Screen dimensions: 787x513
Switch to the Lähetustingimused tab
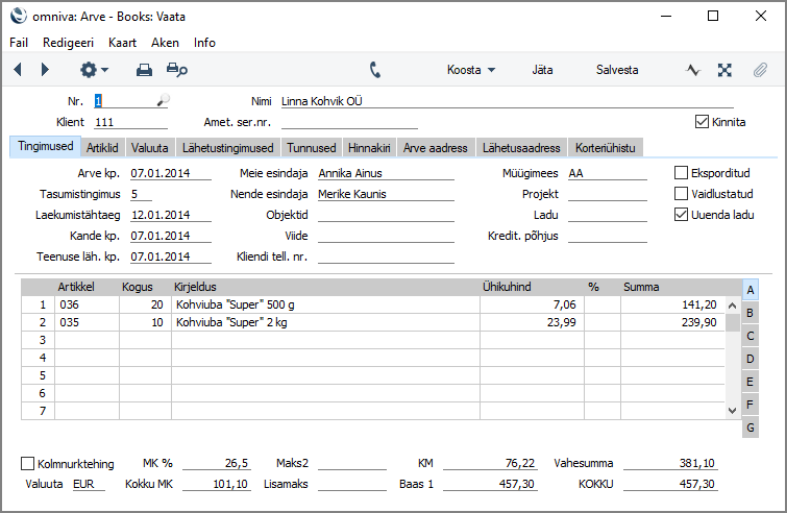pos(228,148)
